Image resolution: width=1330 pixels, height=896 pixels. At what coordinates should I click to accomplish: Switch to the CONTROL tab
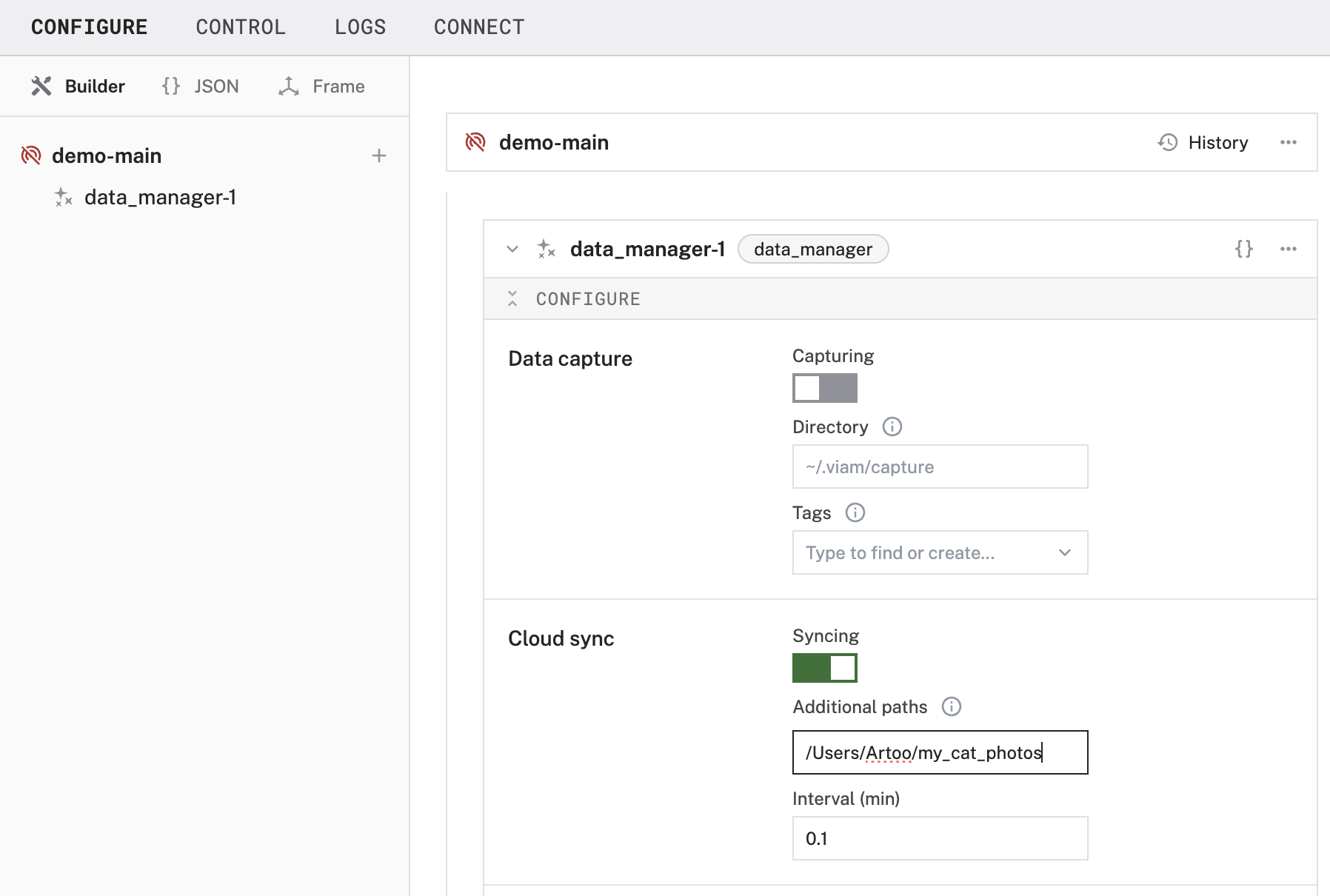pyautogui.click(x=240, y=27)
